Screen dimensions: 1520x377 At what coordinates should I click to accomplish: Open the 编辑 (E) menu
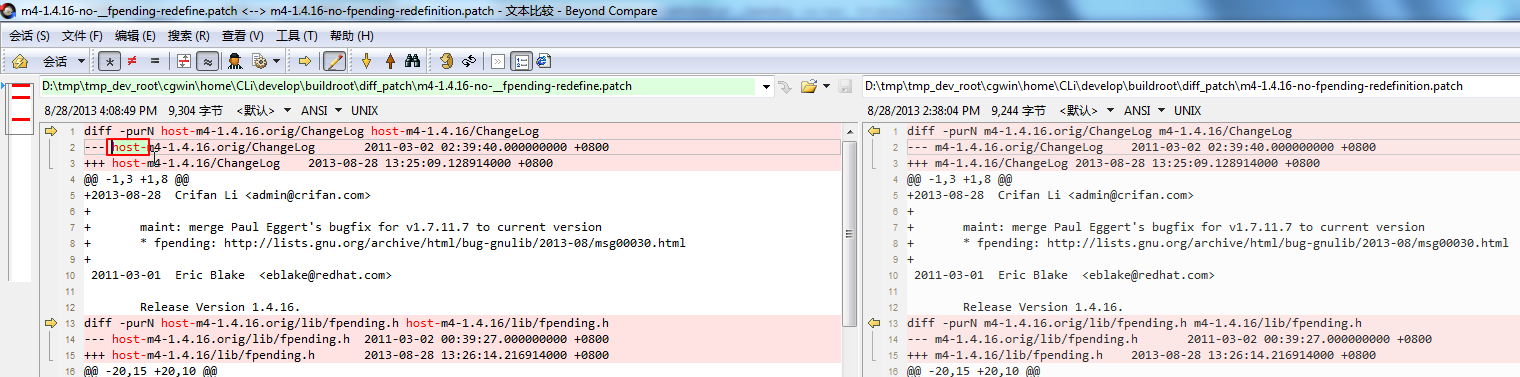(x=135, y=36)
